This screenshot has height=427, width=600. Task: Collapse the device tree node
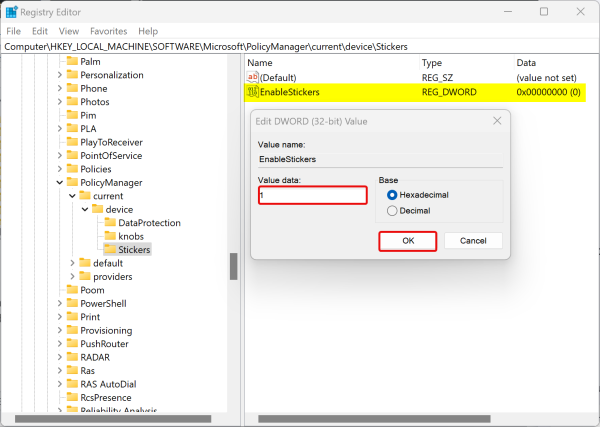pos(87,209)
